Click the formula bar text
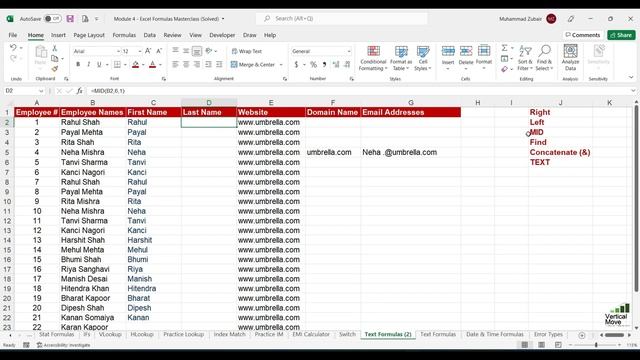This screenshot has height=360, width=640. [x=108, y=91]
